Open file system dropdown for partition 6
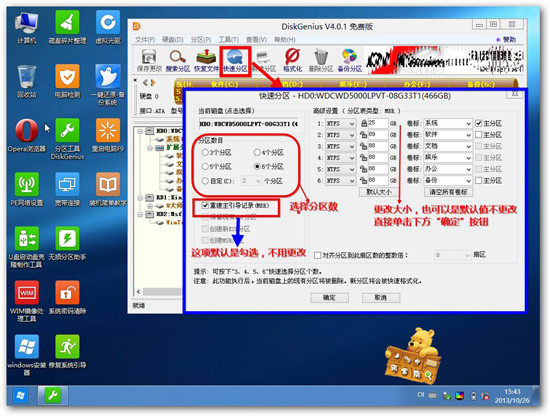 (x=340, y=181)
